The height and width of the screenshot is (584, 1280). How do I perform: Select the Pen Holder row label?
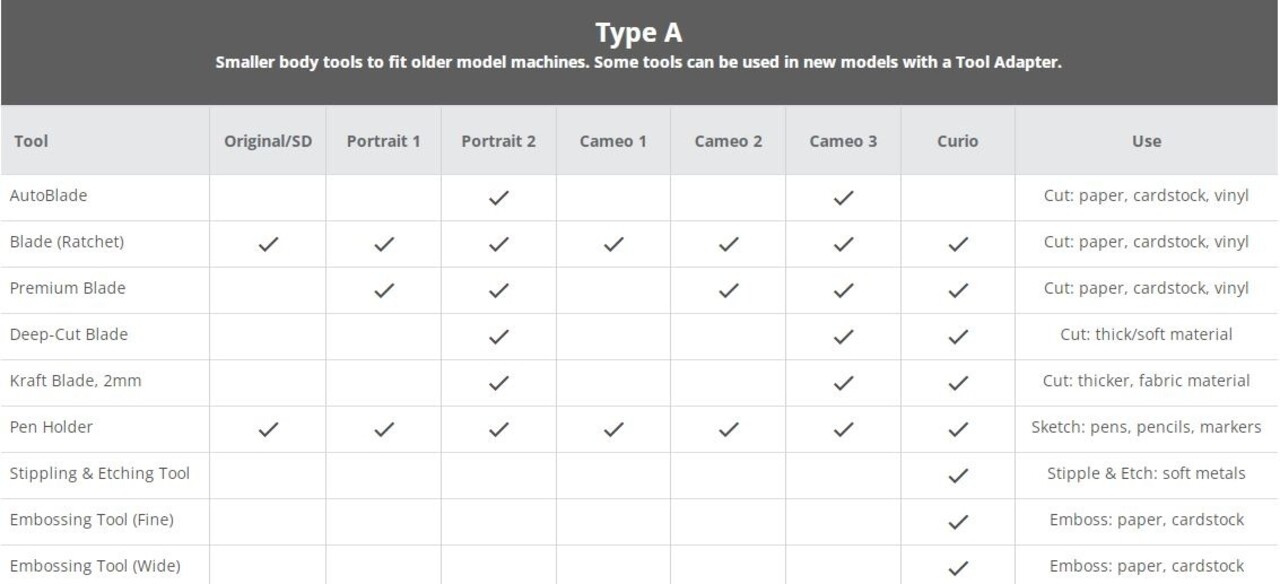coord(51,427)
